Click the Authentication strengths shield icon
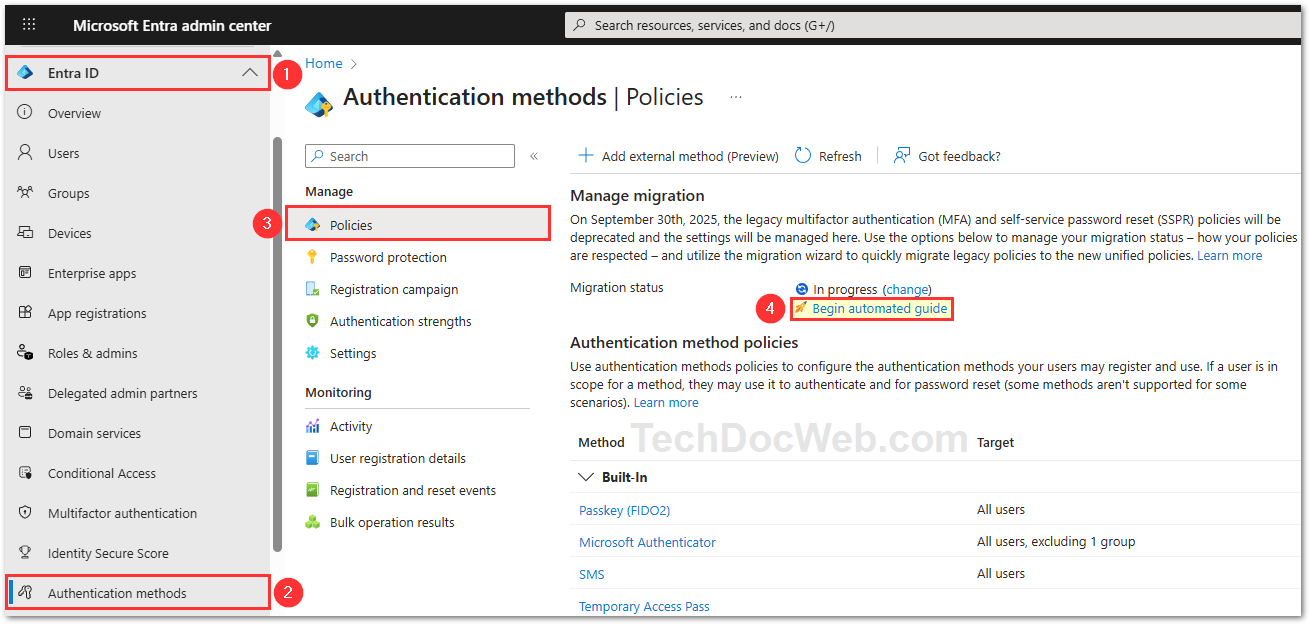 (312, 321)
